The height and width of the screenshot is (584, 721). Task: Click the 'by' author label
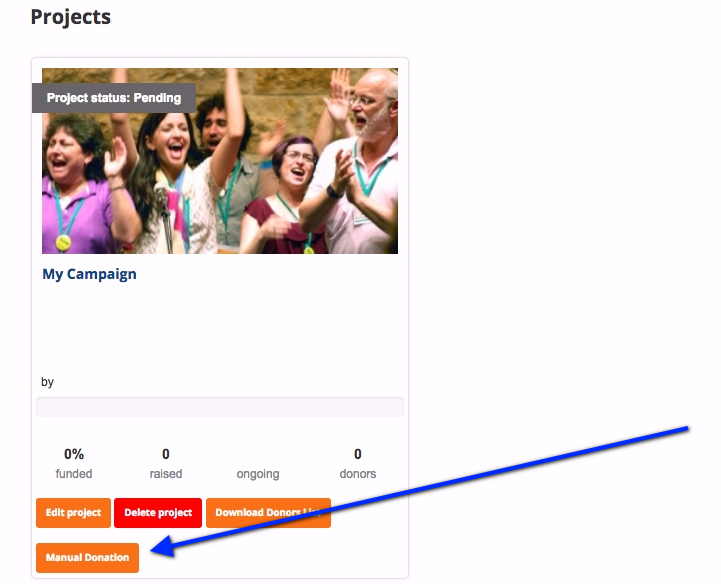(47, 382)
